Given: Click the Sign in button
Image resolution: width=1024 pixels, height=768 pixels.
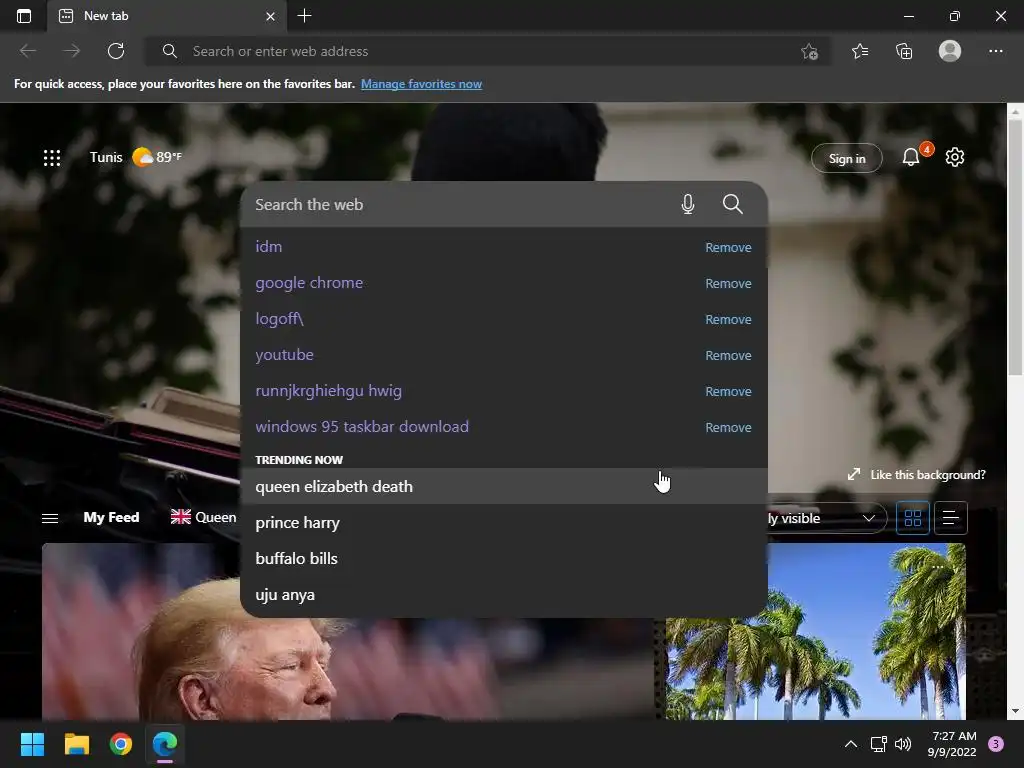Looking at the screenshot, I should (846, 158).
